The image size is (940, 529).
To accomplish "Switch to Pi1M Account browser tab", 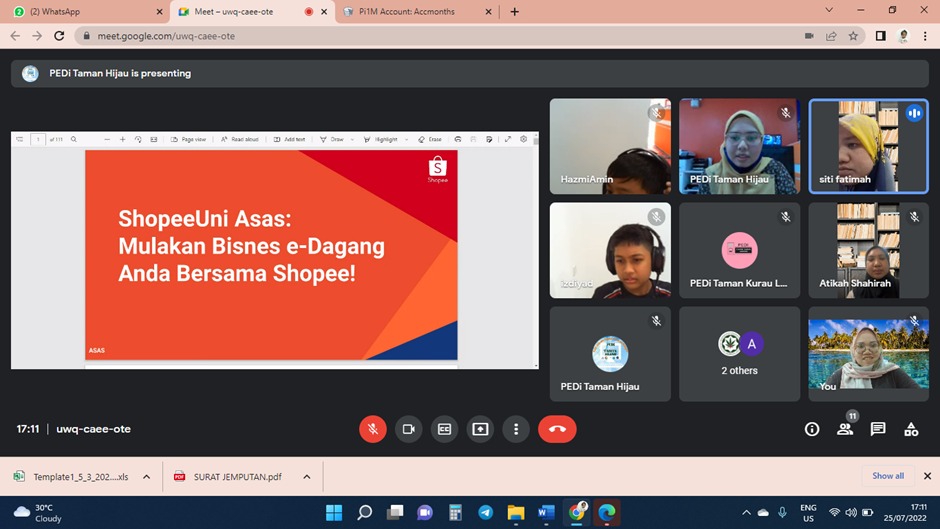I will [x=415, y=12].
